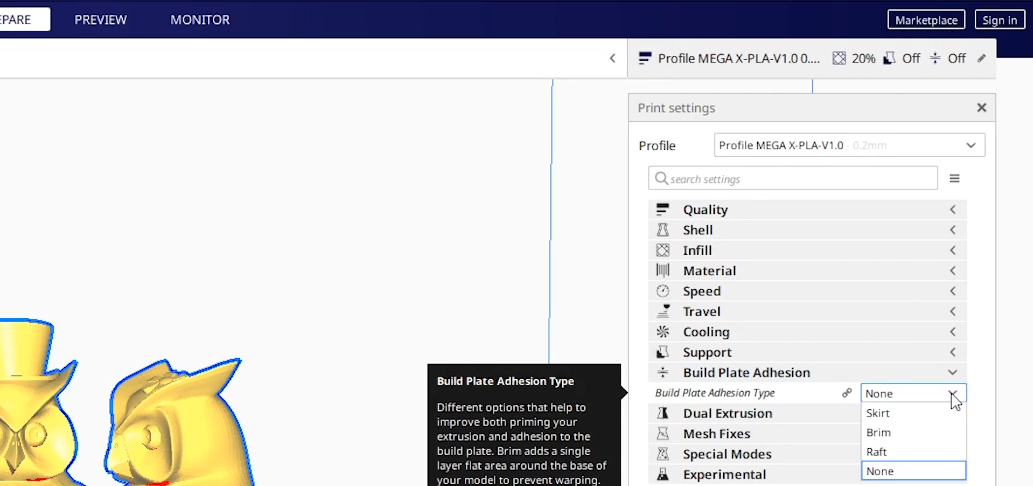The width and height of the screenshot is (1033, 486).
Task: Click the Sign in button
Action: [x=999, y=20]
